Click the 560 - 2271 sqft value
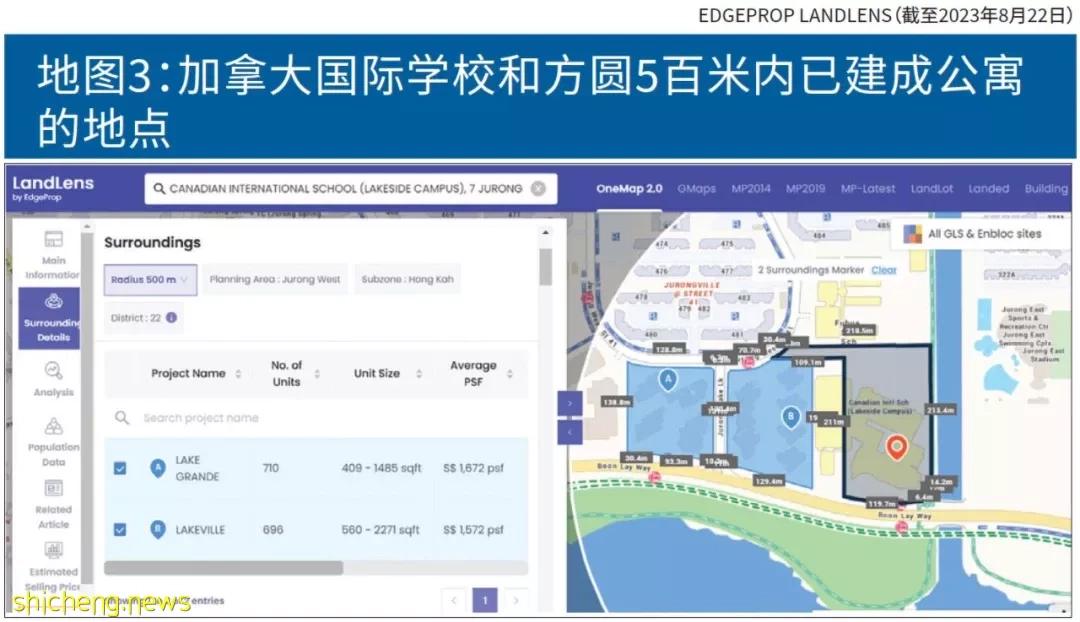Viewport: 1080px width, 622px height. pyautogui.click(x=380, y=530)
